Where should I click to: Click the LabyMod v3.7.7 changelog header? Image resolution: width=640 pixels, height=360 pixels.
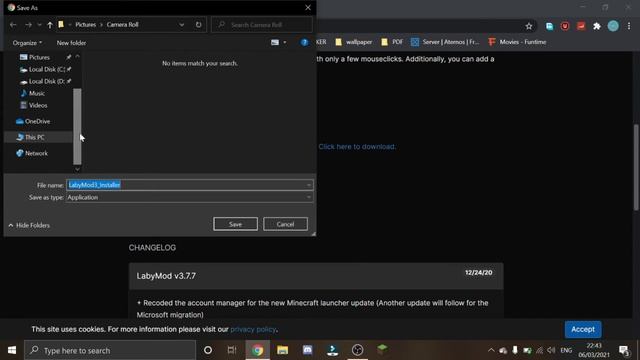point(316,276)
